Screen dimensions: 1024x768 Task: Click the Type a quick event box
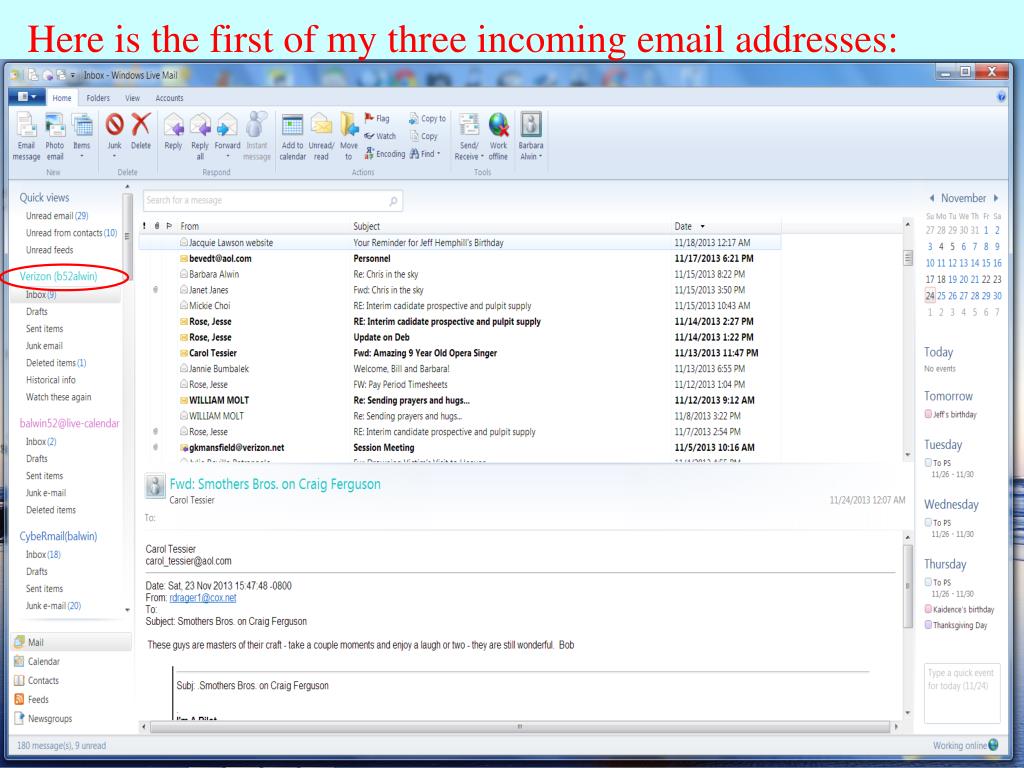[x=962, y=694]
